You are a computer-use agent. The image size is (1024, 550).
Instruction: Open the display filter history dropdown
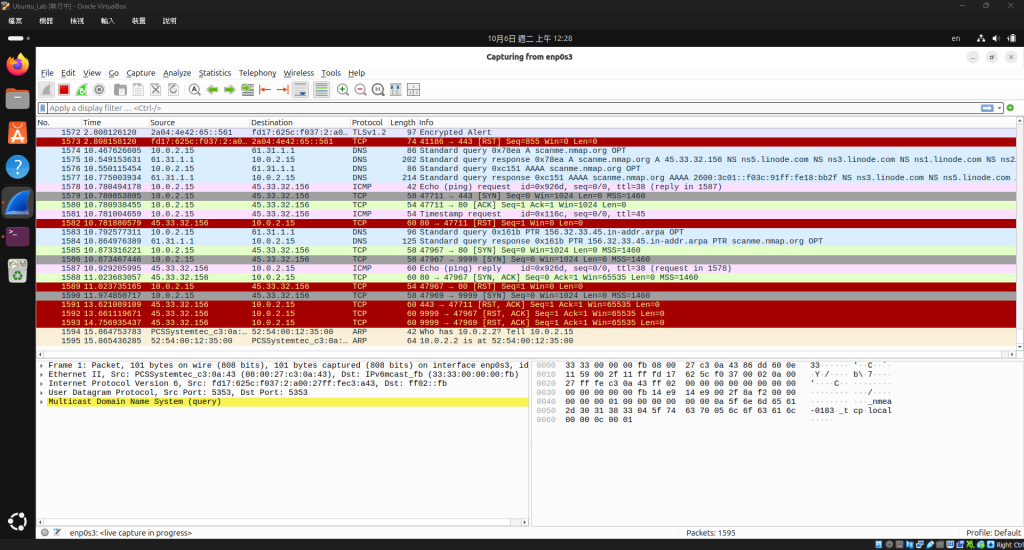click(999, 108)
